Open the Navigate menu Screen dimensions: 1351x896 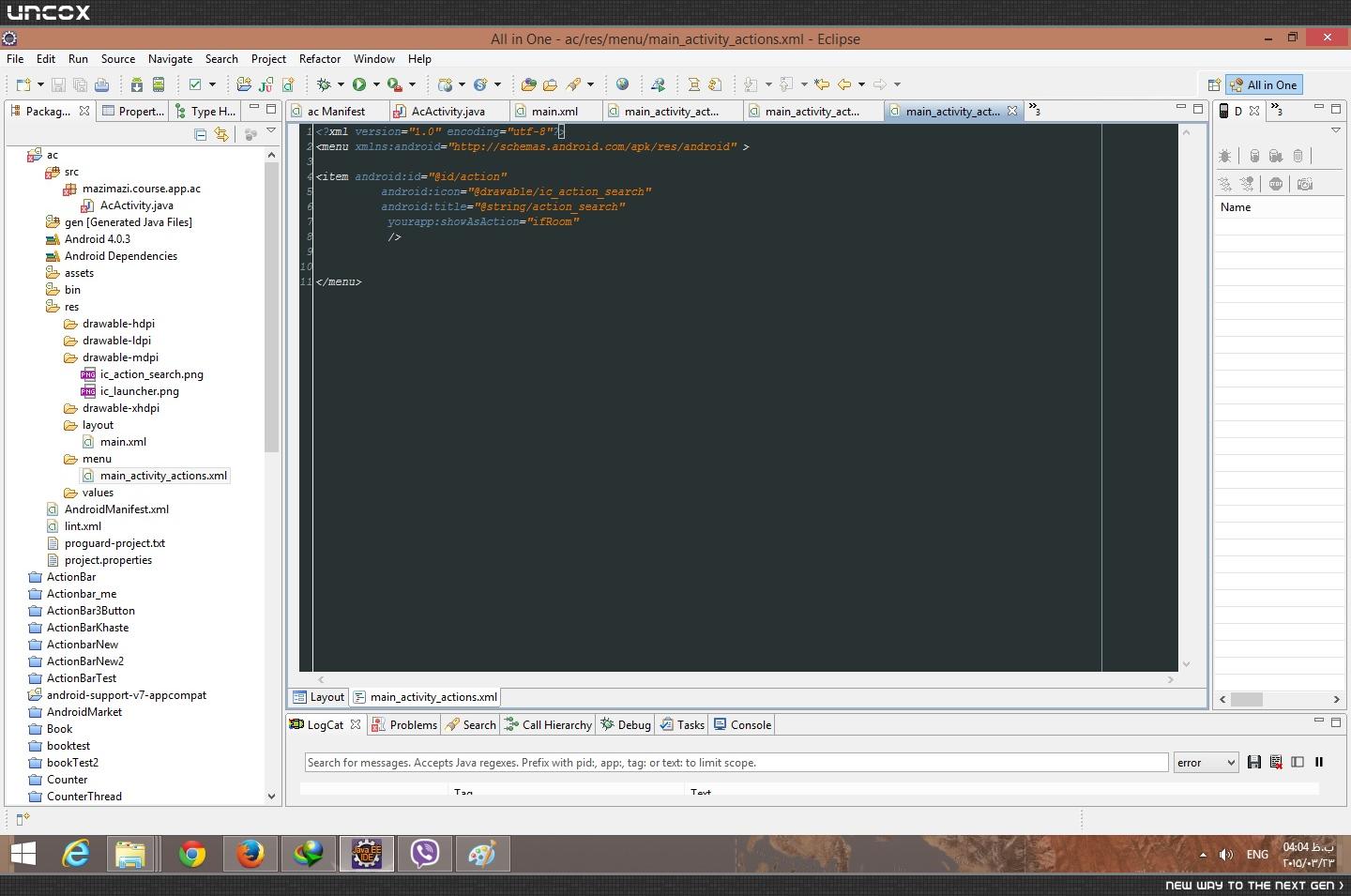170,59
